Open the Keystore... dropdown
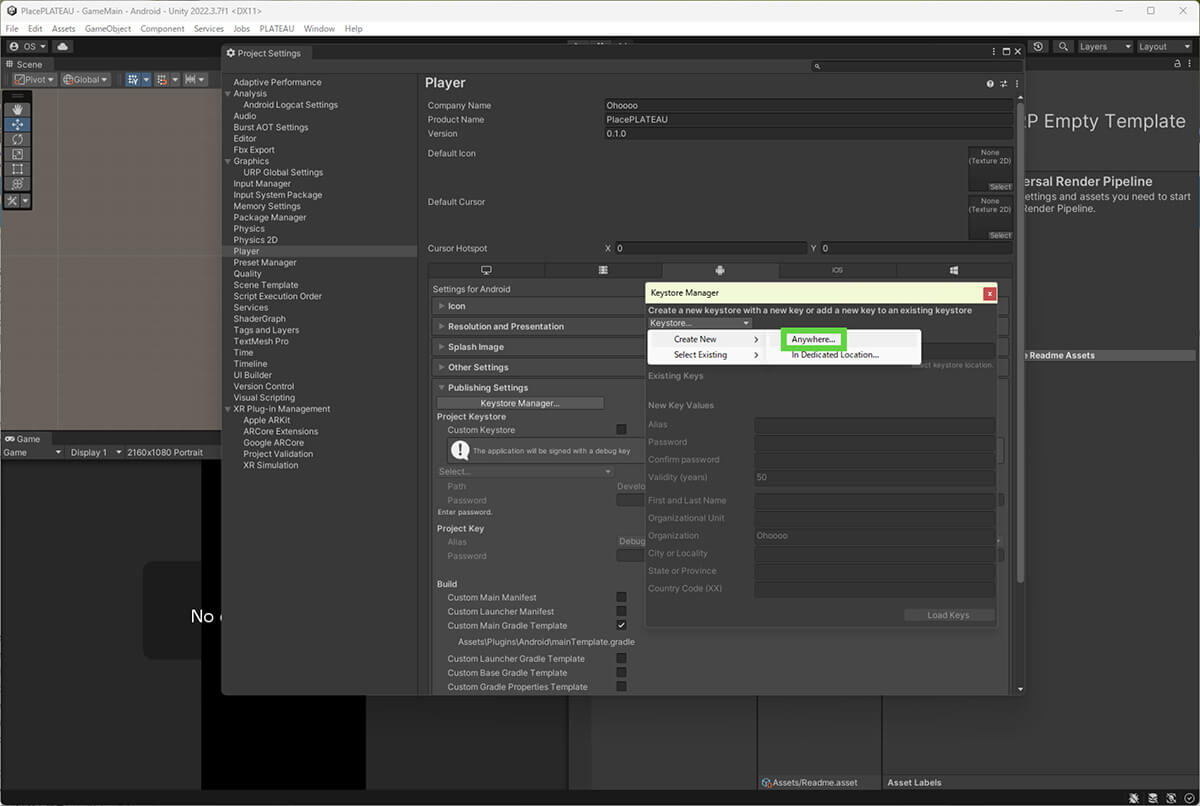The image size is (1200, 806). click(x=699, y=323)
